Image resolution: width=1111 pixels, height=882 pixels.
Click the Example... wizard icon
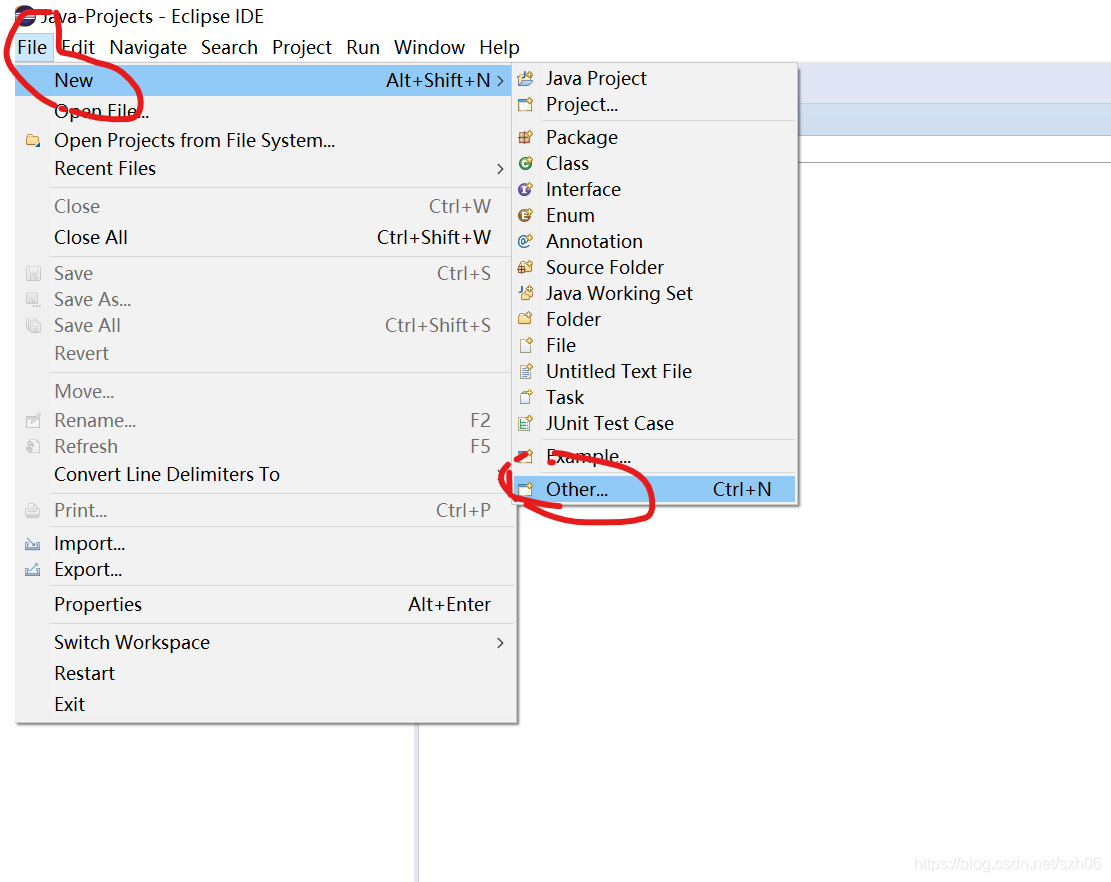[526, 456]
